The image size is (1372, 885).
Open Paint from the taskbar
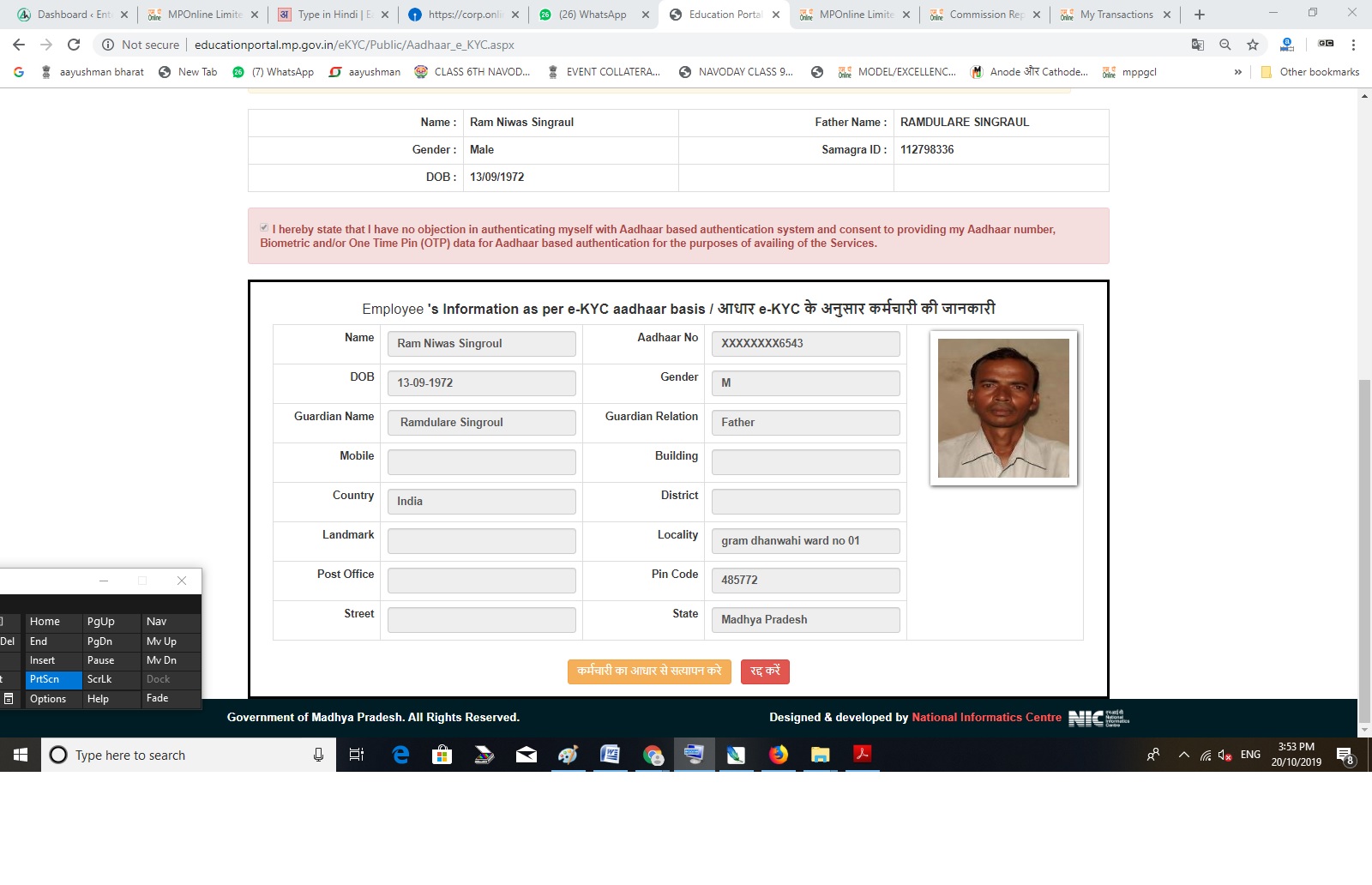[569, 756]
